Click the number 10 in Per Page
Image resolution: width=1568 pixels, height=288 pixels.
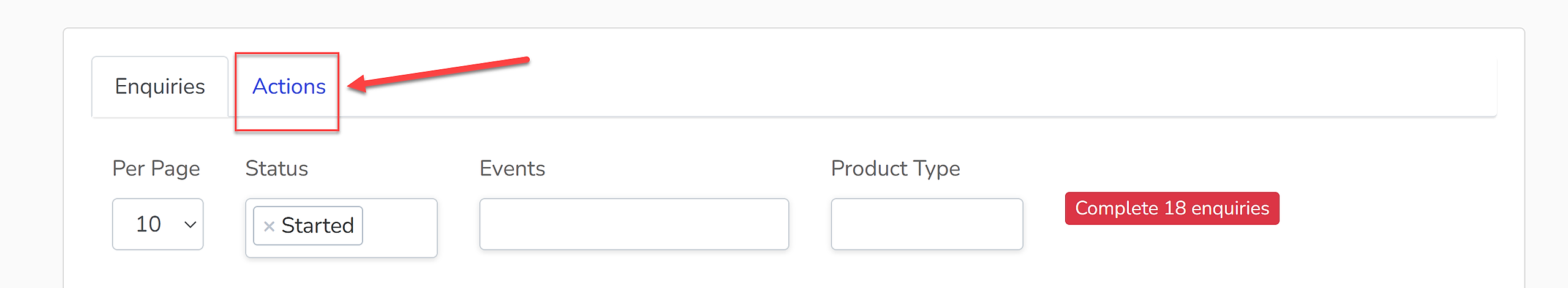click(x=148, y=224)
